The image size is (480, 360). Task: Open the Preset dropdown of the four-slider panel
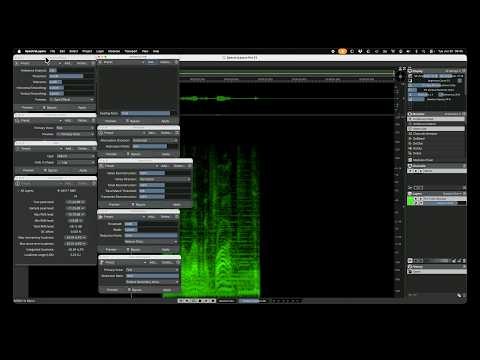(x=132, y=166)
